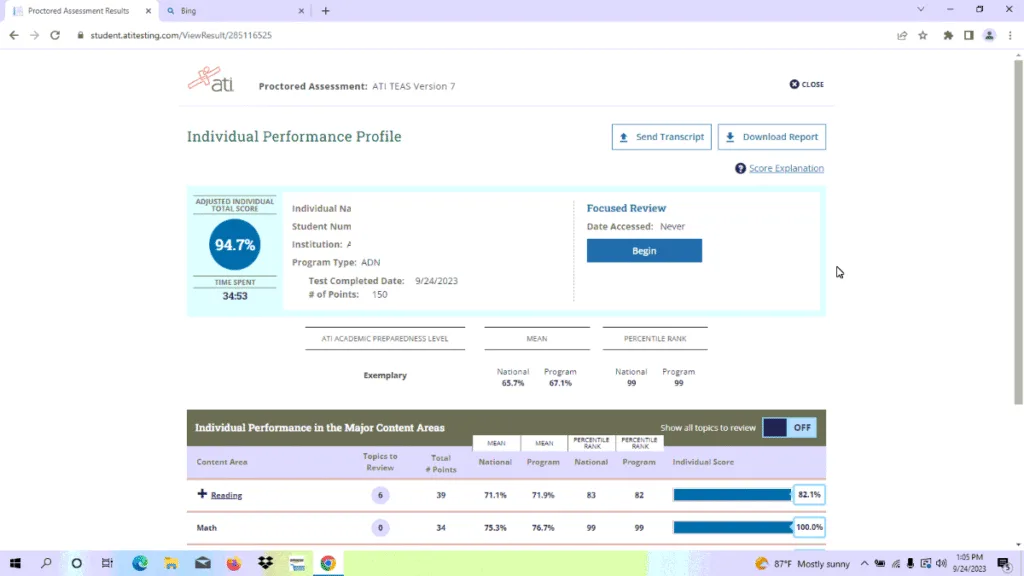The width and height of the screenshot is (1024, 576).
Task: Click the address bar URL
Action: [x=180, y=35]
